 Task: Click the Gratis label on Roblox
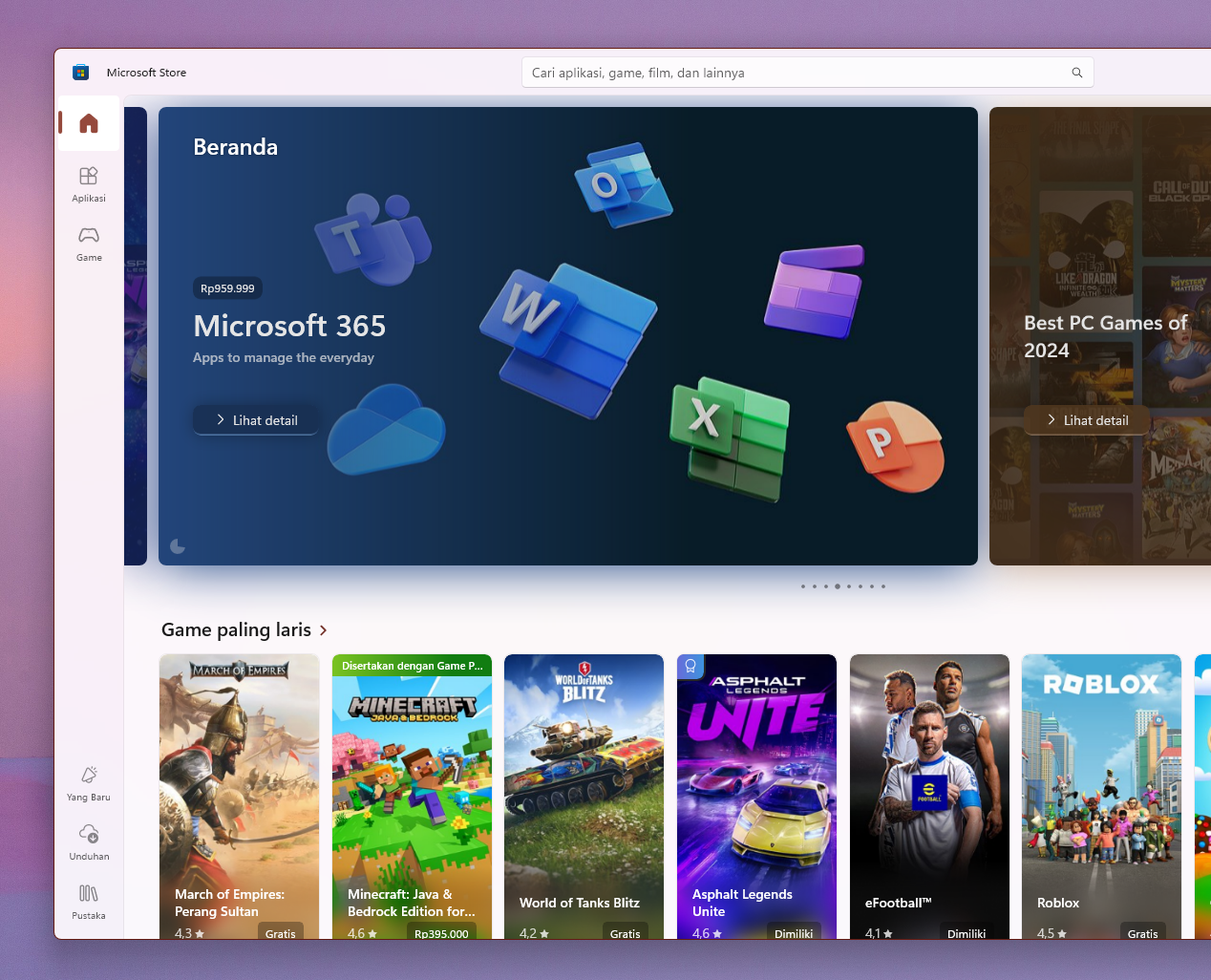point(1142,933)
